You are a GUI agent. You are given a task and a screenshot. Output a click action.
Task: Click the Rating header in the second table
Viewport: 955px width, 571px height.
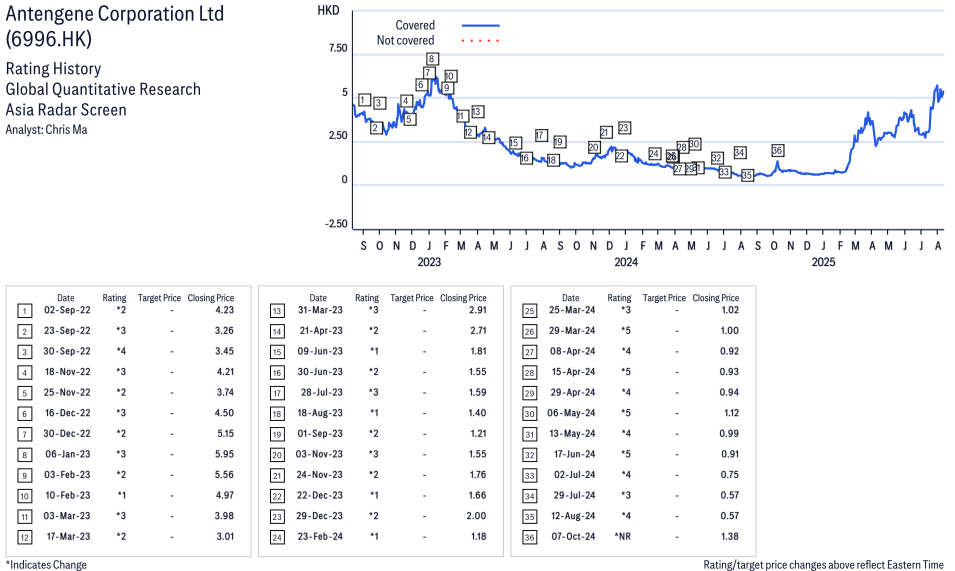367,298
